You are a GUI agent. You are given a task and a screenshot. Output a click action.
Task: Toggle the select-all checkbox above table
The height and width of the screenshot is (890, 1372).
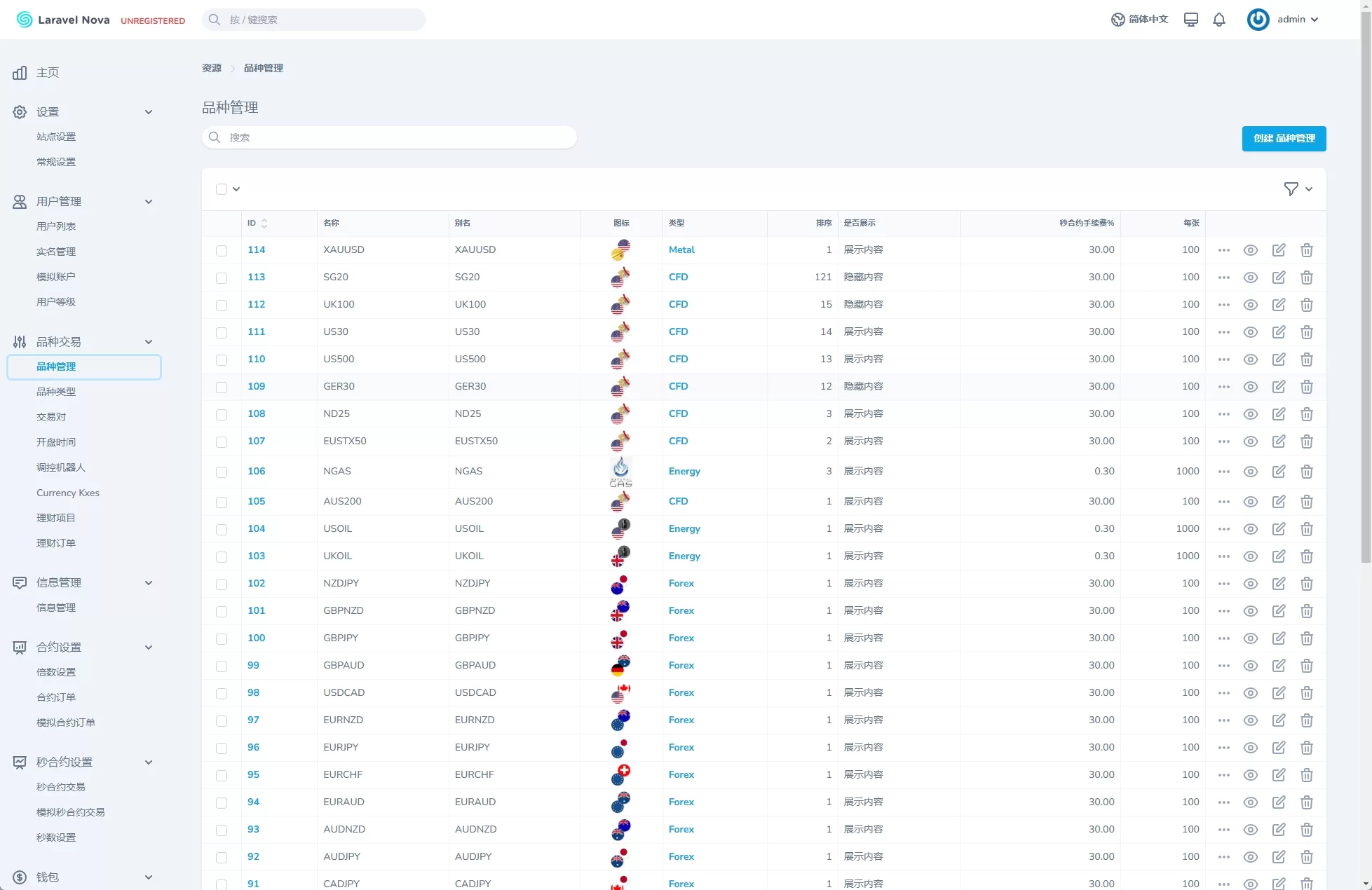coord(222,189)
